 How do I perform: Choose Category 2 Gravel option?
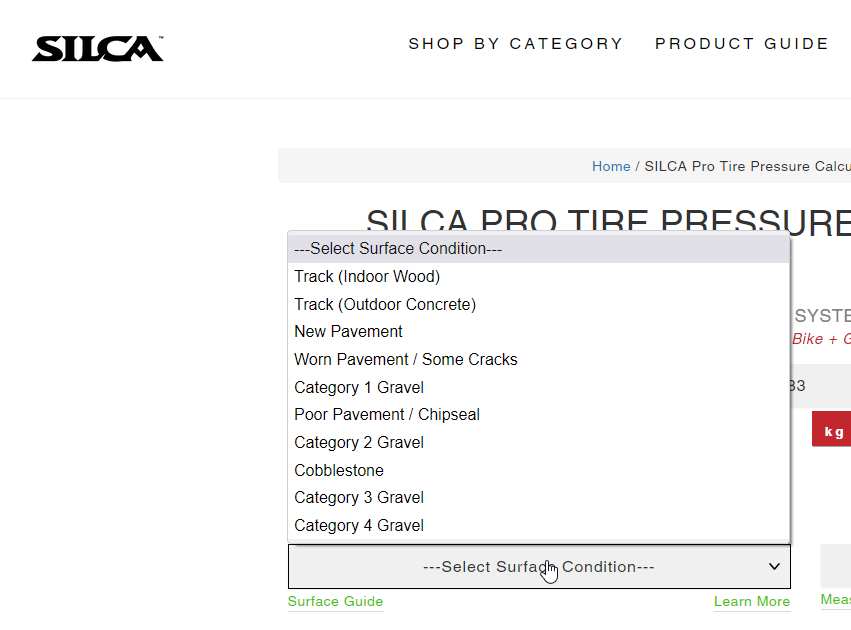[x=359, y=443]
